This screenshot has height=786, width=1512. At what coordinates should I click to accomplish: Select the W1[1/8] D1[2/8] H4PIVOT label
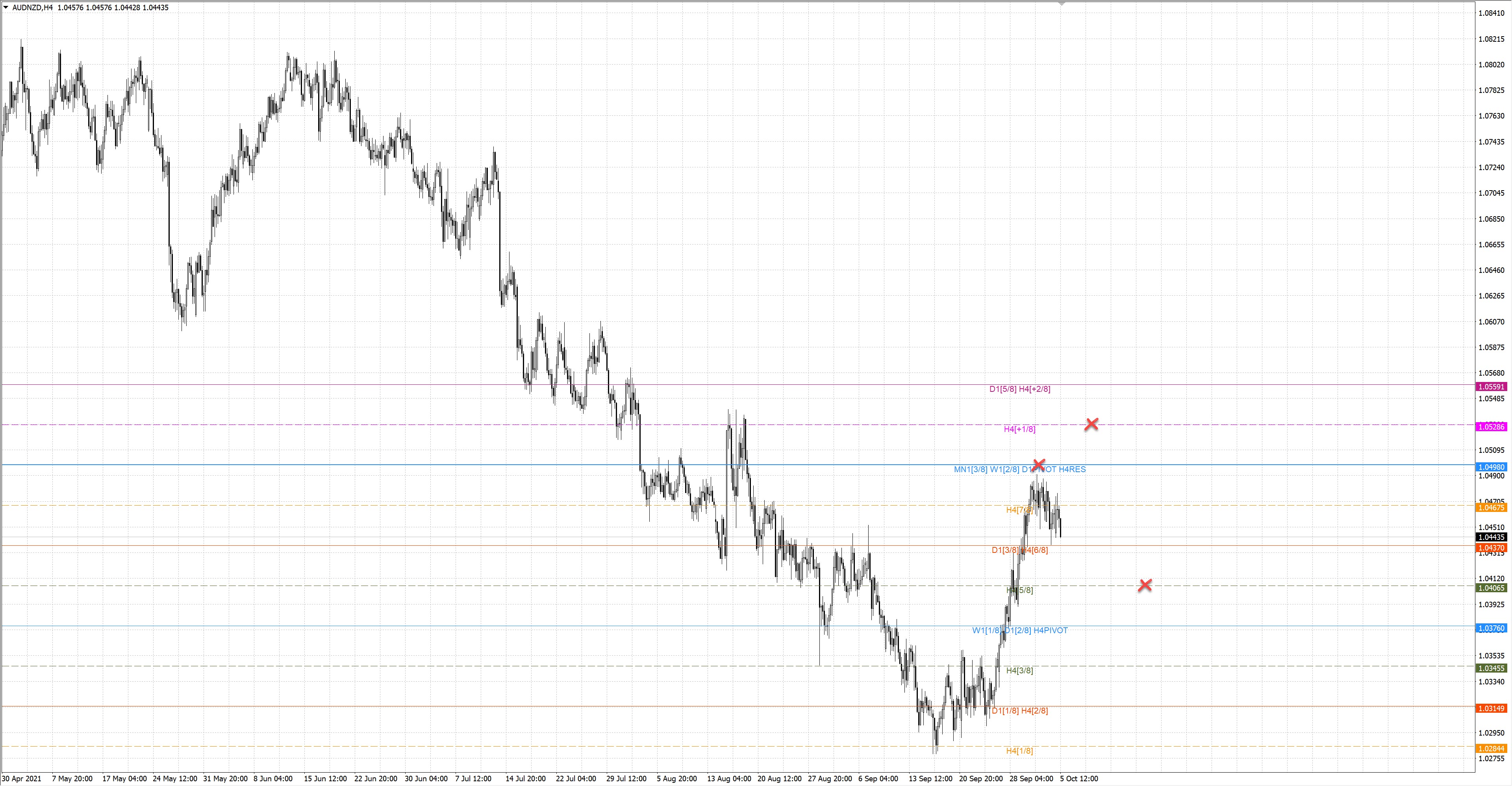[1019, 630]
